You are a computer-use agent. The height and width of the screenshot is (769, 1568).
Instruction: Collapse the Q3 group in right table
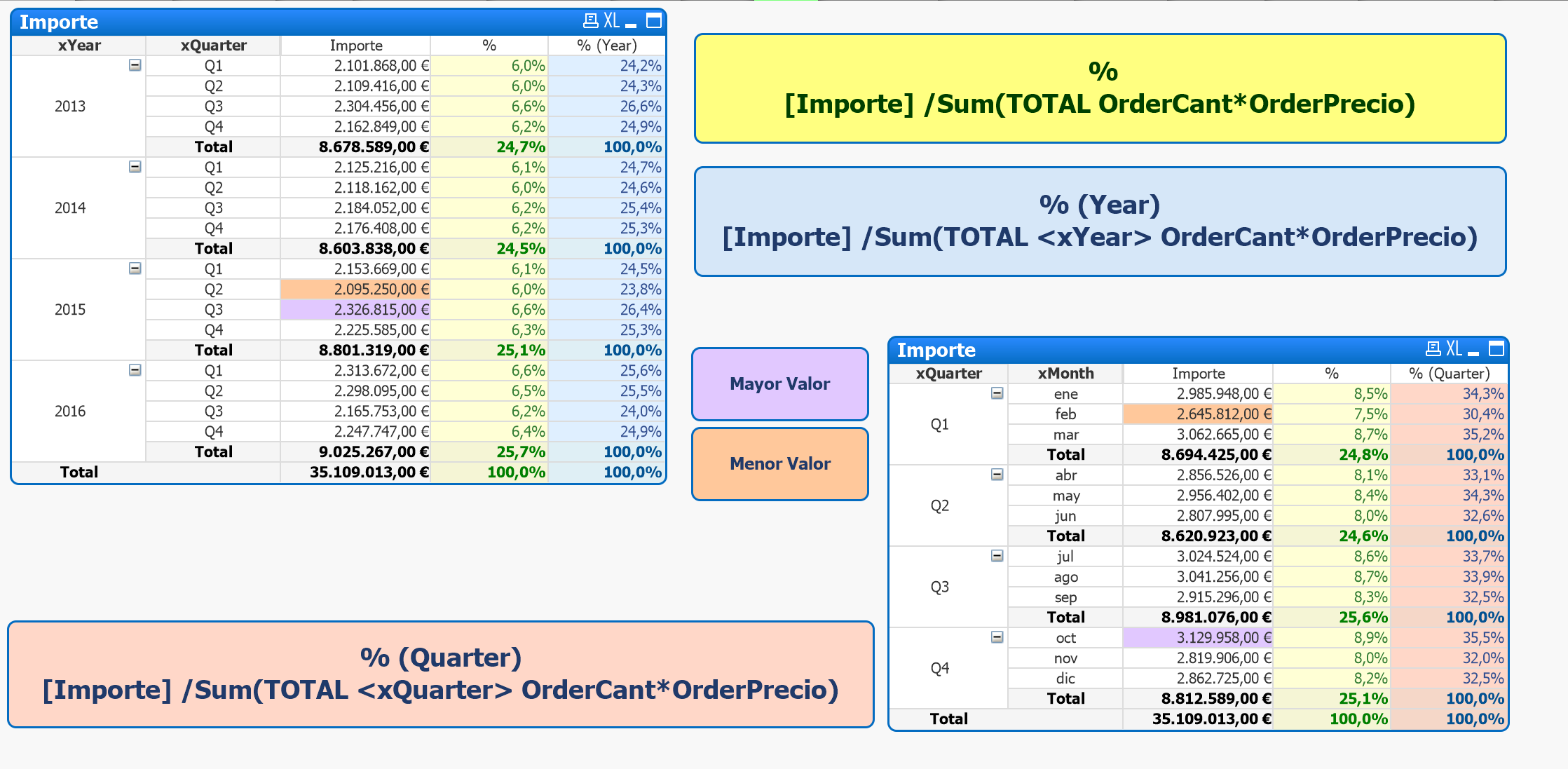(997, 556)
